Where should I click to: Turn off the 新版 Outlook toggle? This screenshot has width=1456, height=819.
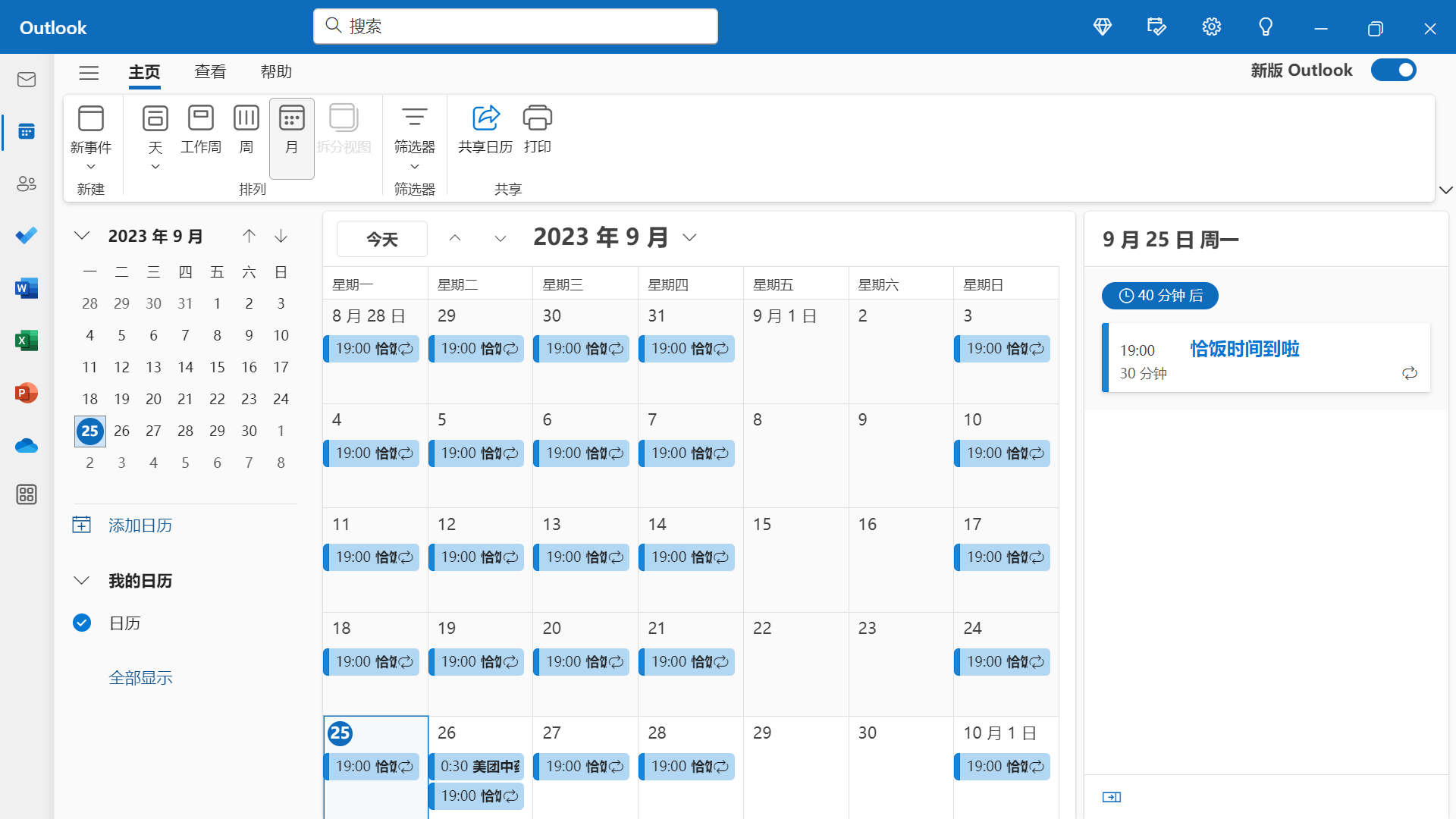[x=1394, y=70]
